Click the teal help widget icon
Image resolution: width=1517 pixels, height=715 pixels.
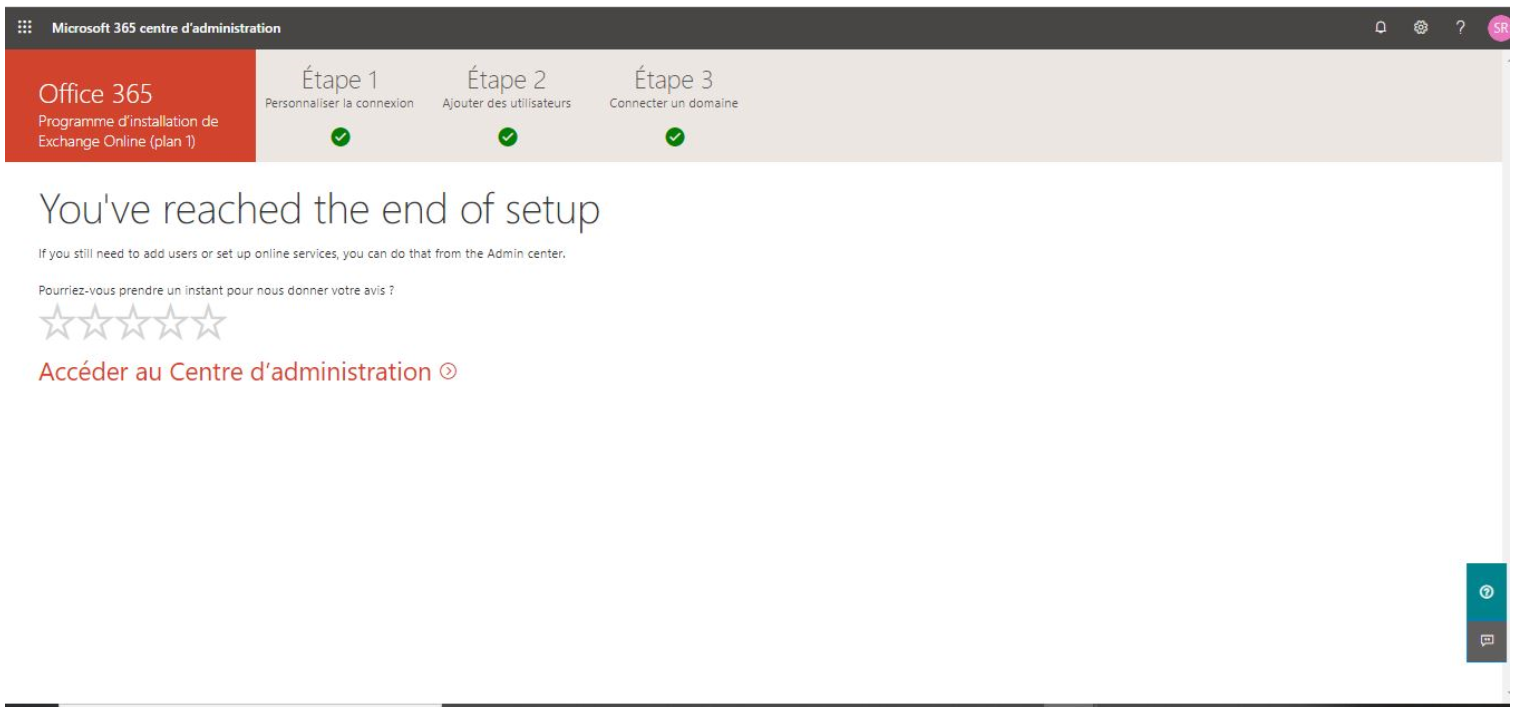click(x=1486, y=592)
